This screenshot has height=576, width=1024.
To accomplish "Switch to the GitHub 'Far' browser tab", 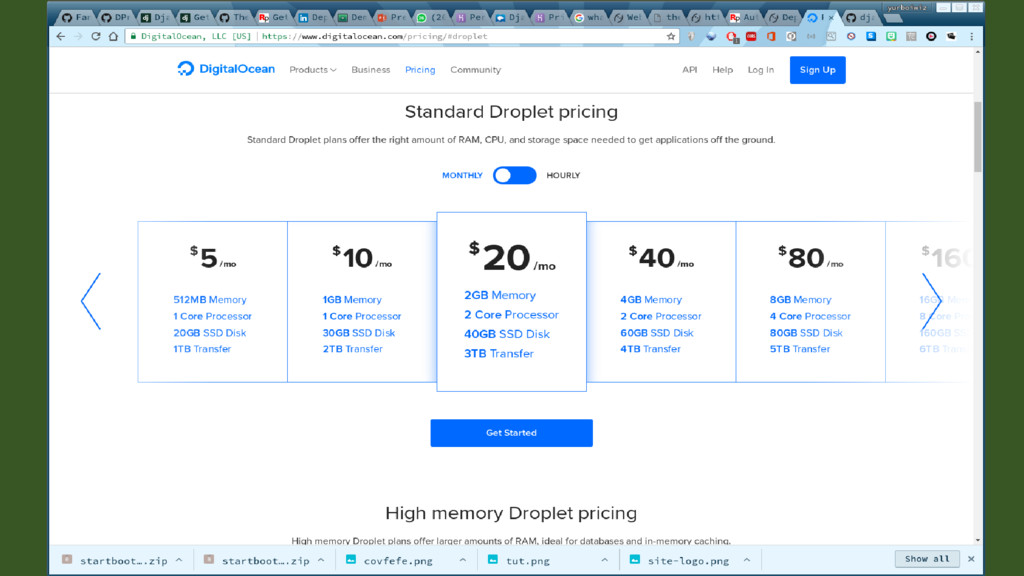I will point(76,18).
